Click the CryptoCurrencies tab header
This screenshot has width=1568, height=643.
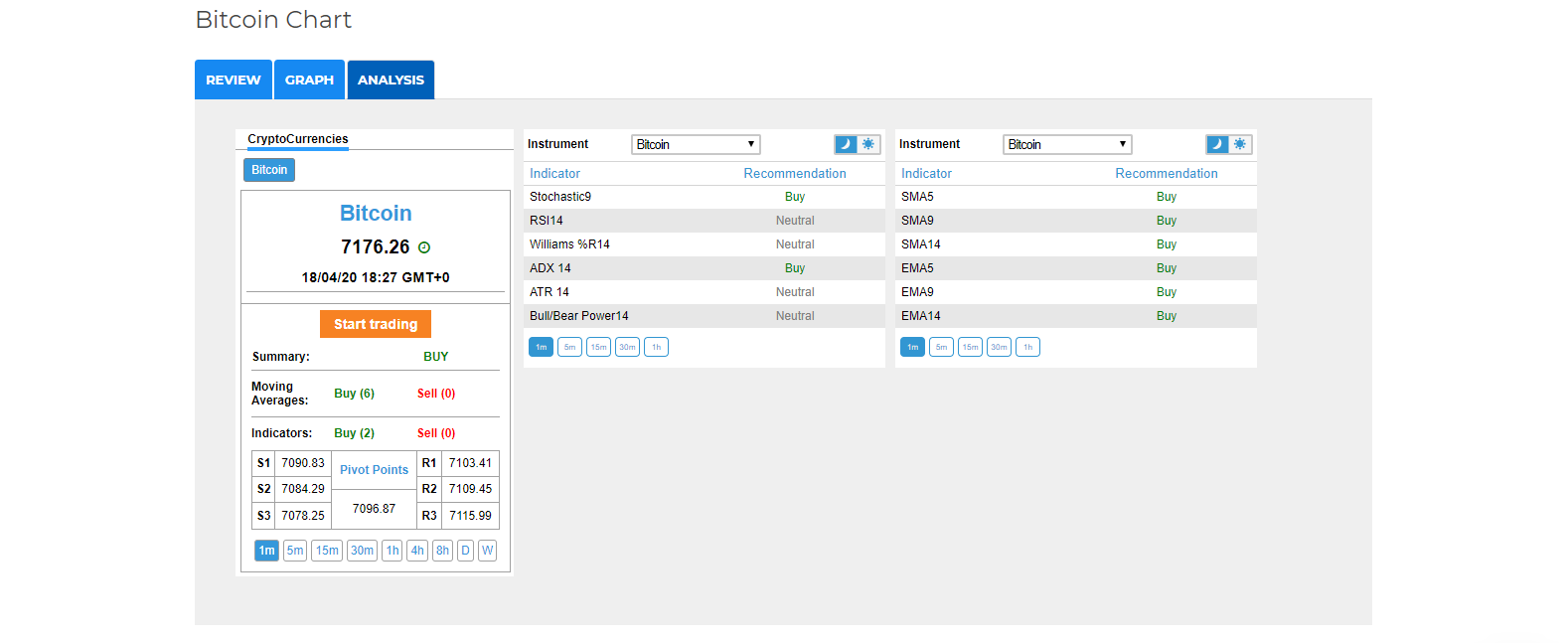pos(298,139)
